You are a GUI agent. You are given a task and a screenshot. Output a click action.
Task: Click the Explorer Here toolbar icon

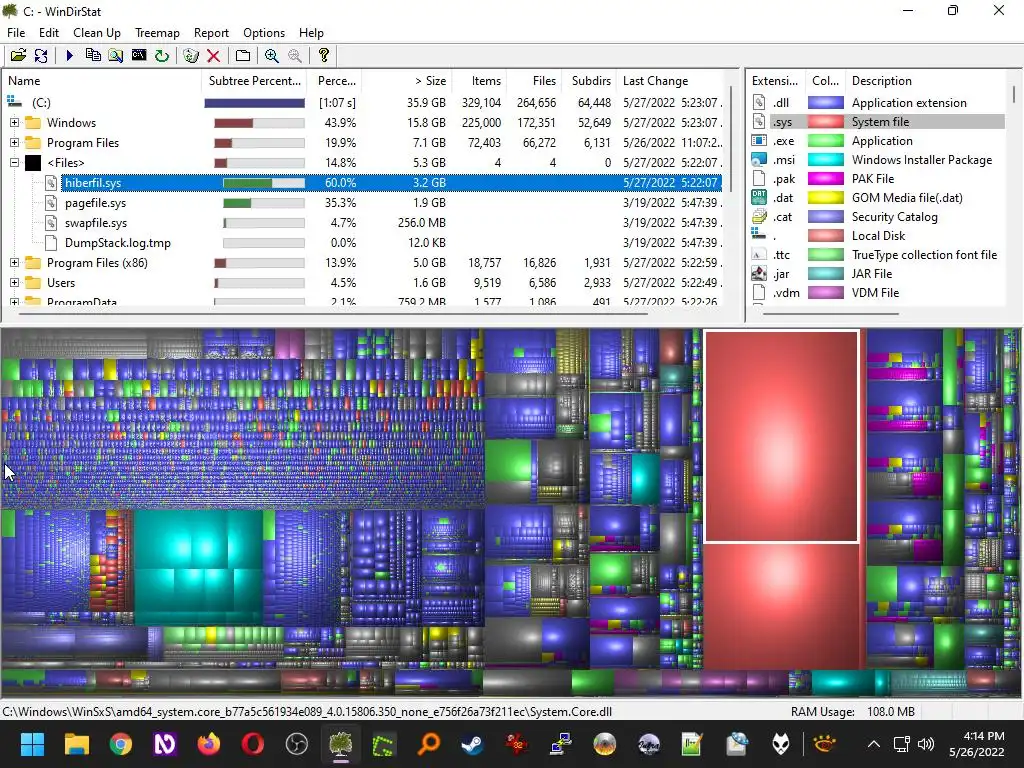(x=116, y=56)
